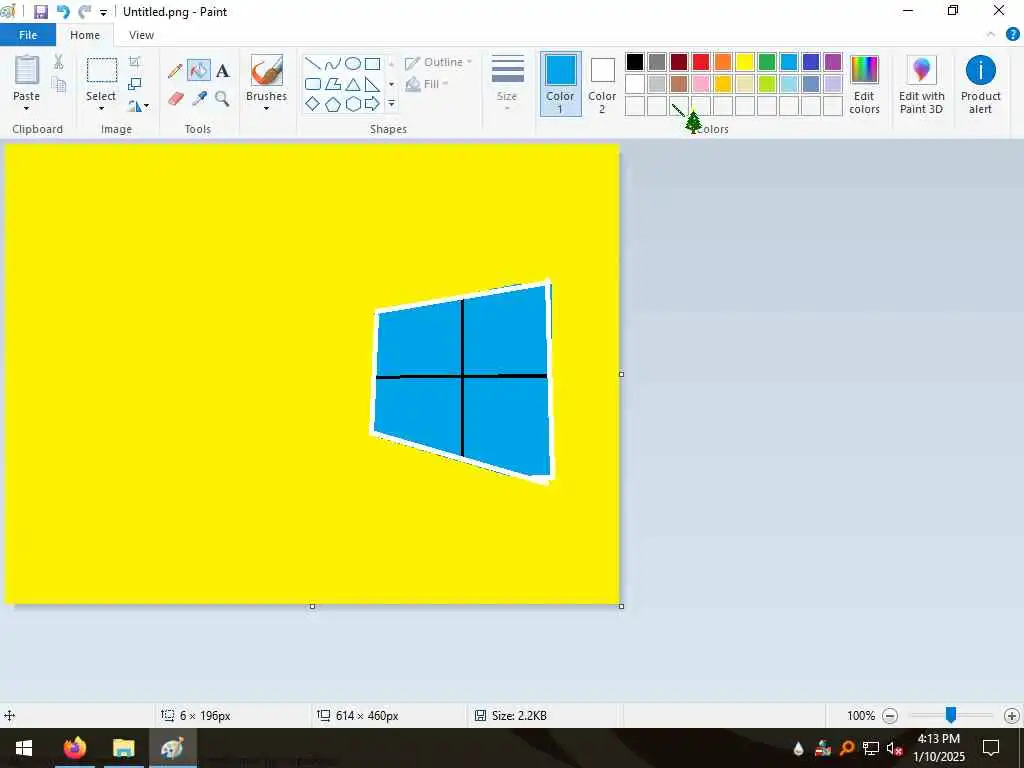
Task: Open the shape Fill dropdown
Action: [x=427, y=84]
